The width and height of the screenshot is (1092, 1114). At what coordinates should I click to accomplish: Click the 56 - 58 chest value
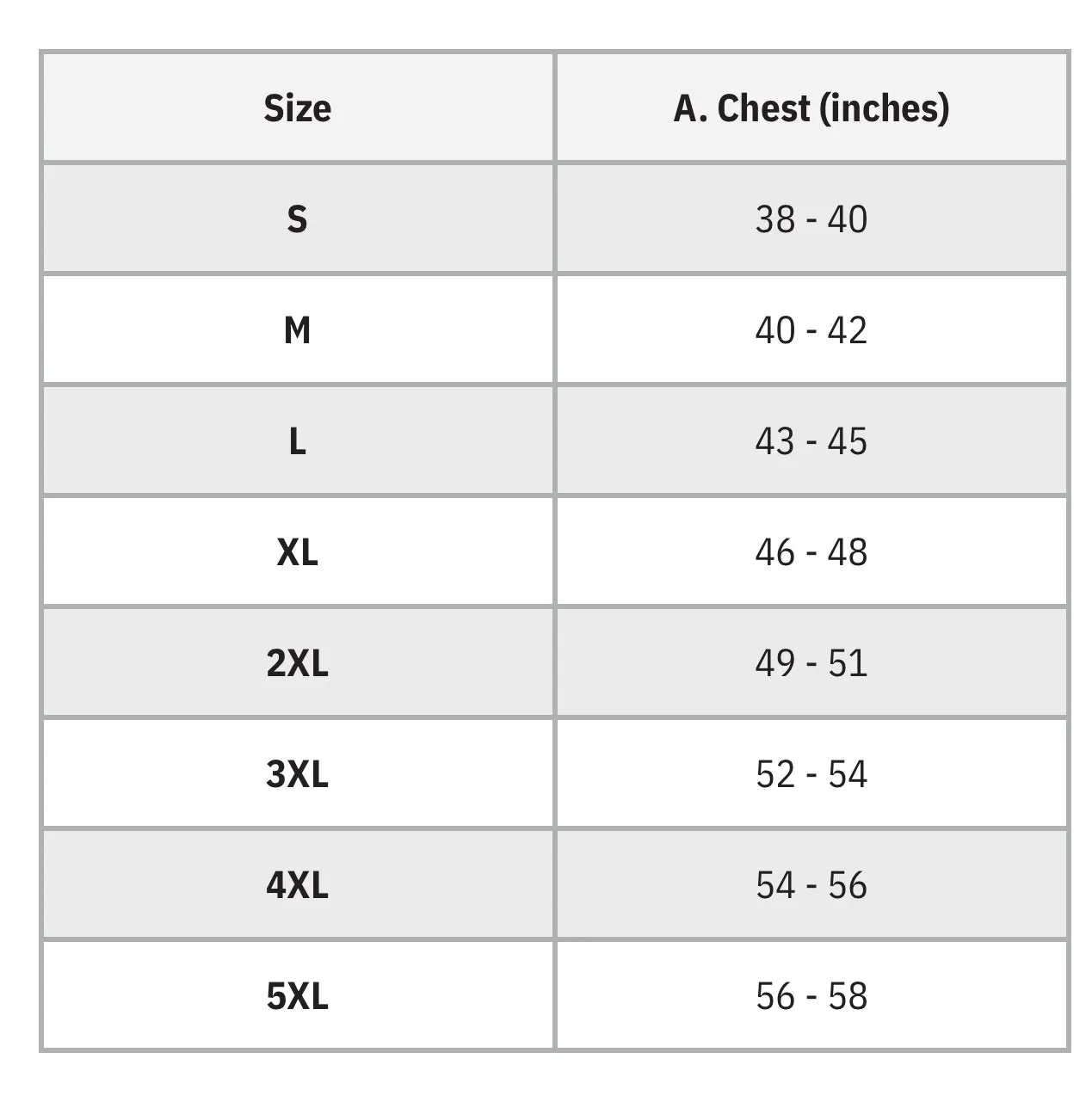coord(811,995)
